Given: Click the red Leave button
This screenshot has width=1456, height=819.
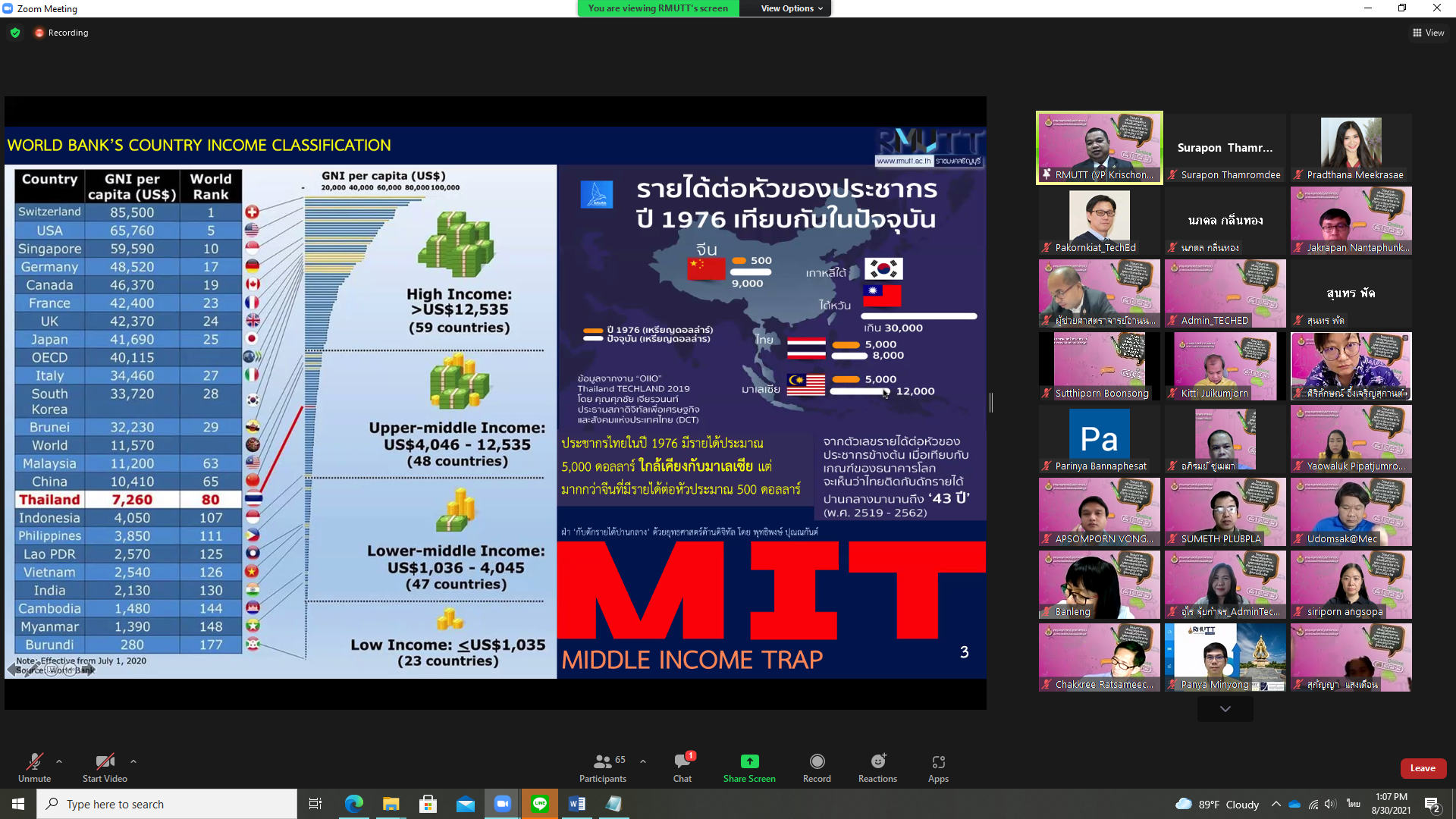Looking at the screenshot, I should 1423,768.
